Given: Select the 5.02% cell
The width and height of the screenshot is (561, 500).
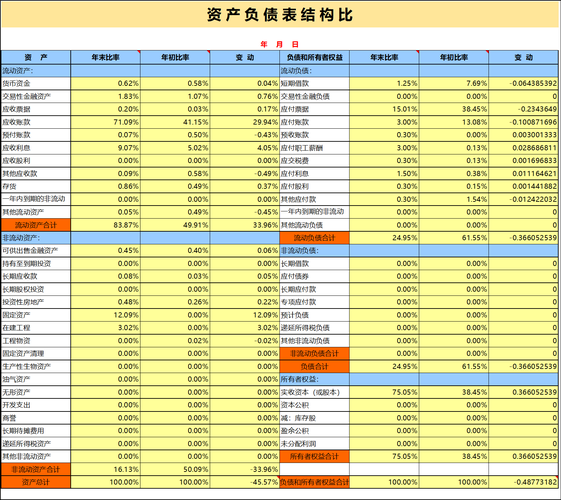Looking at the screenshot, I should (x=175, y=148).
